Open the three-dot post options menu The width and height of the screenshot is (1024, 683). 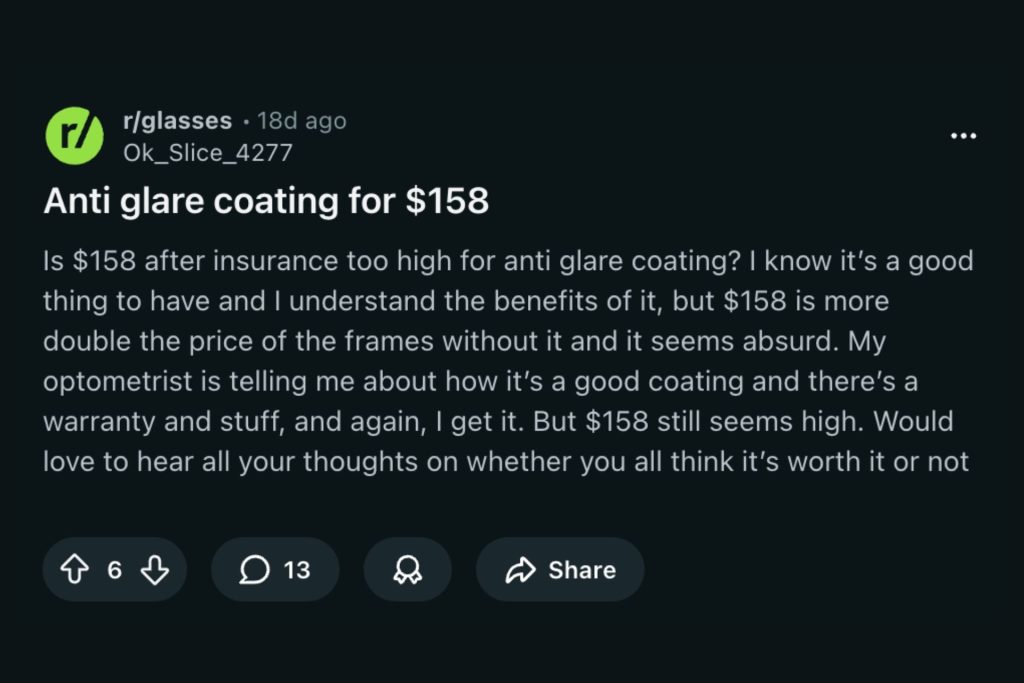coord(963,135)
